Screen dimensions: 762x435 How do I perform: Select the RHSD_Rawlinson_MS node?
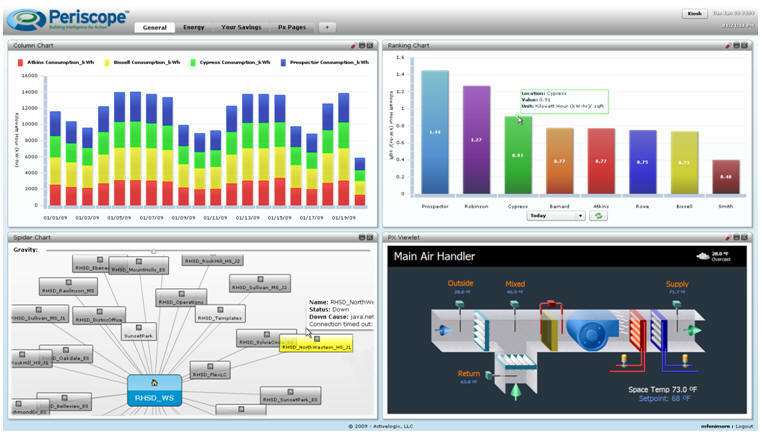[69, 286]
